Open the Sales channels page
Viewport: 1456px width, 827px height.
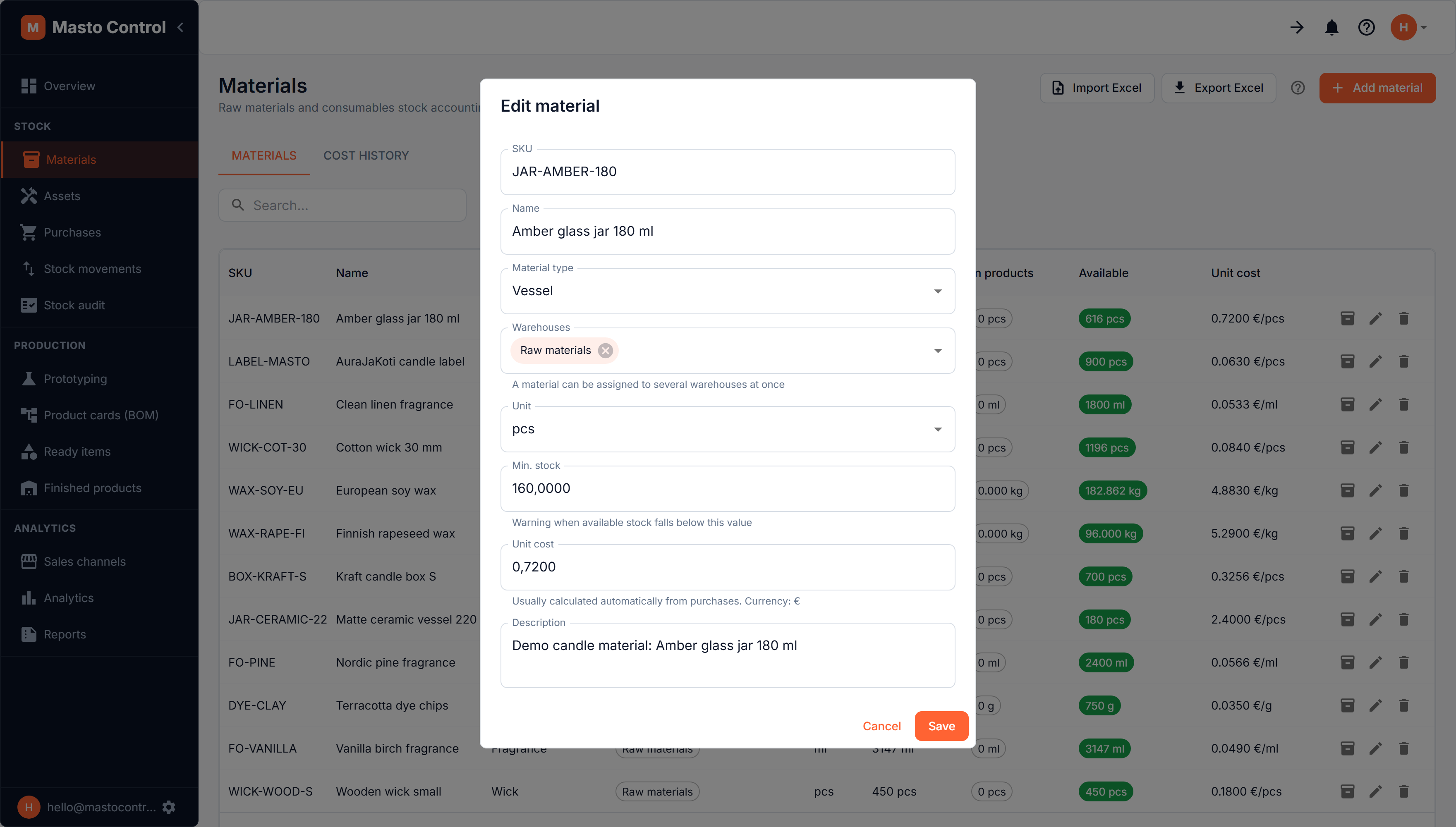(100, 562)
